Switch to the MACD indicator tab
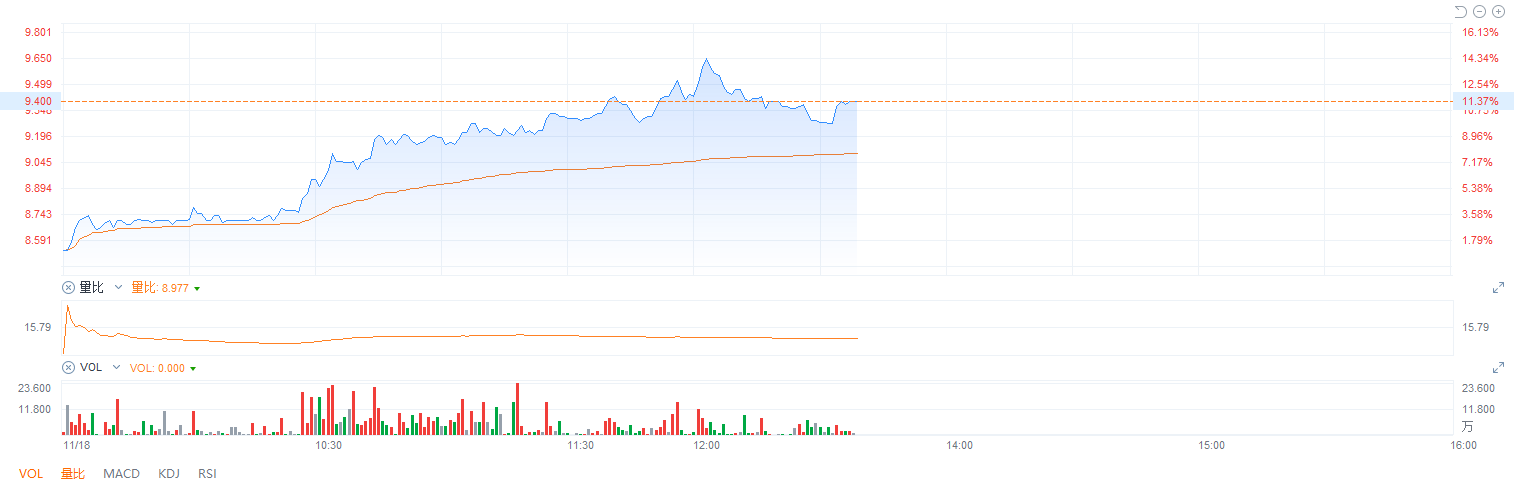Viewport: 1514px width, 492px height. [x=121, y=473]
